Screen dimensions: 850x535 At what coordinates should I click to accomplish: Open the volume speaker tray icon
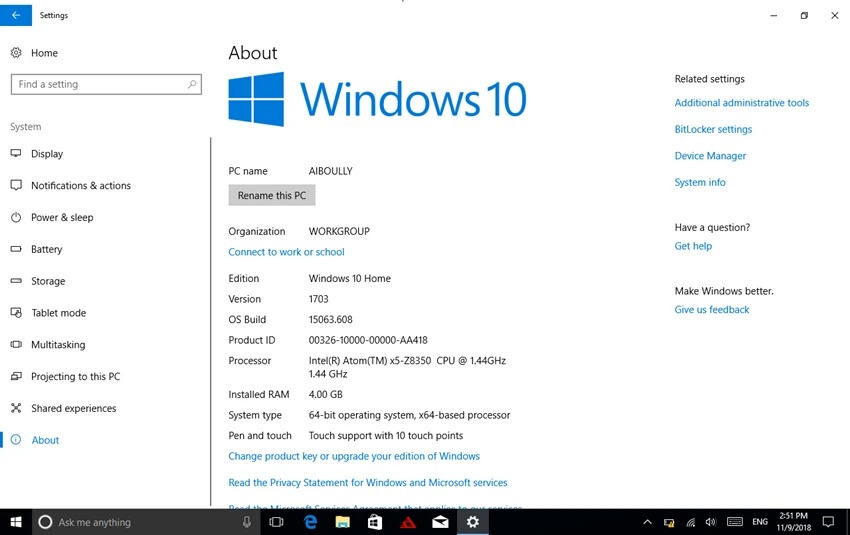(x=711, y=522)
